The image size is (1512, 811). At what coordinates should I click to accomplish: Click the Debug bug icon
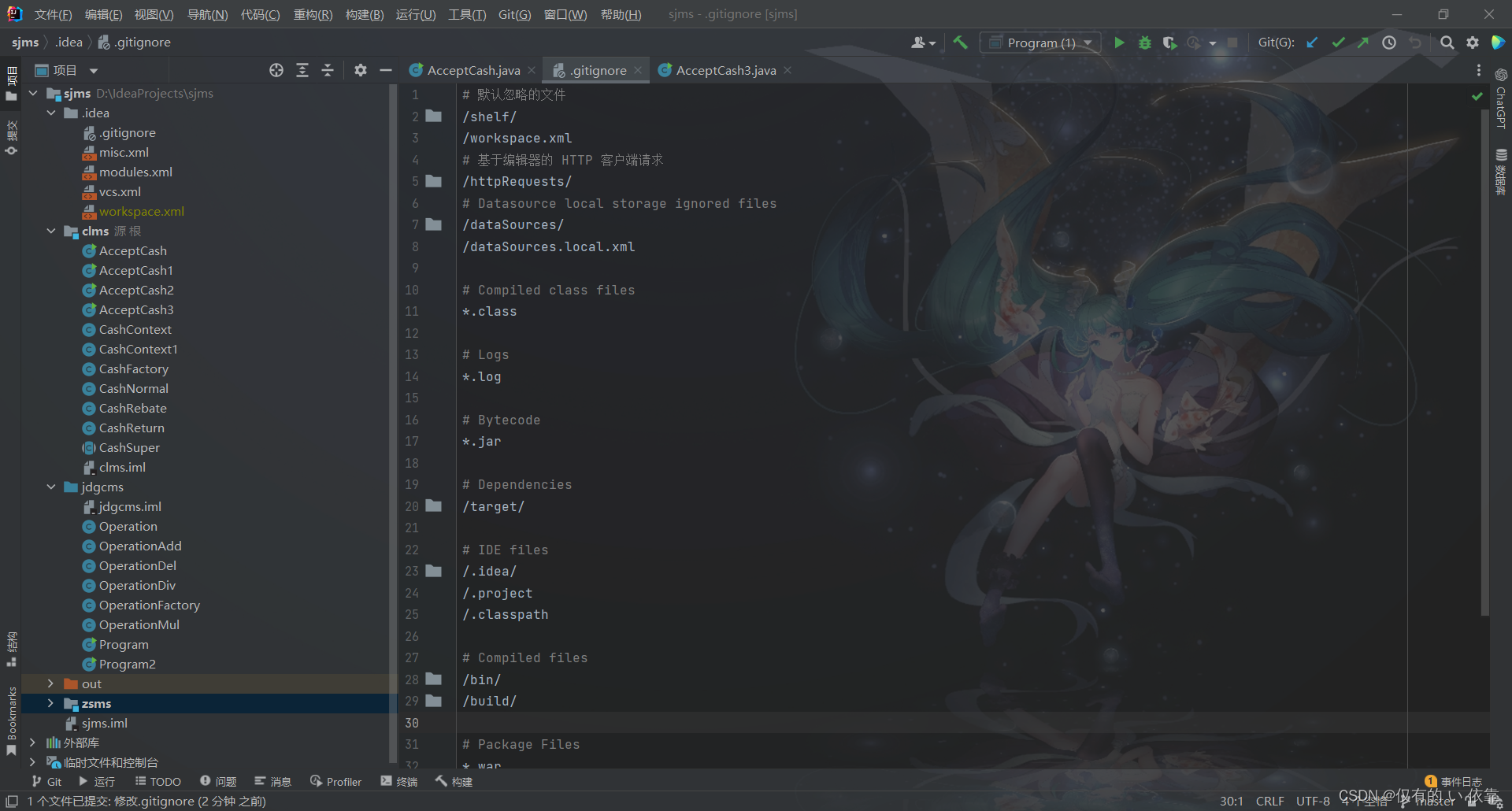pos(1144,43)
